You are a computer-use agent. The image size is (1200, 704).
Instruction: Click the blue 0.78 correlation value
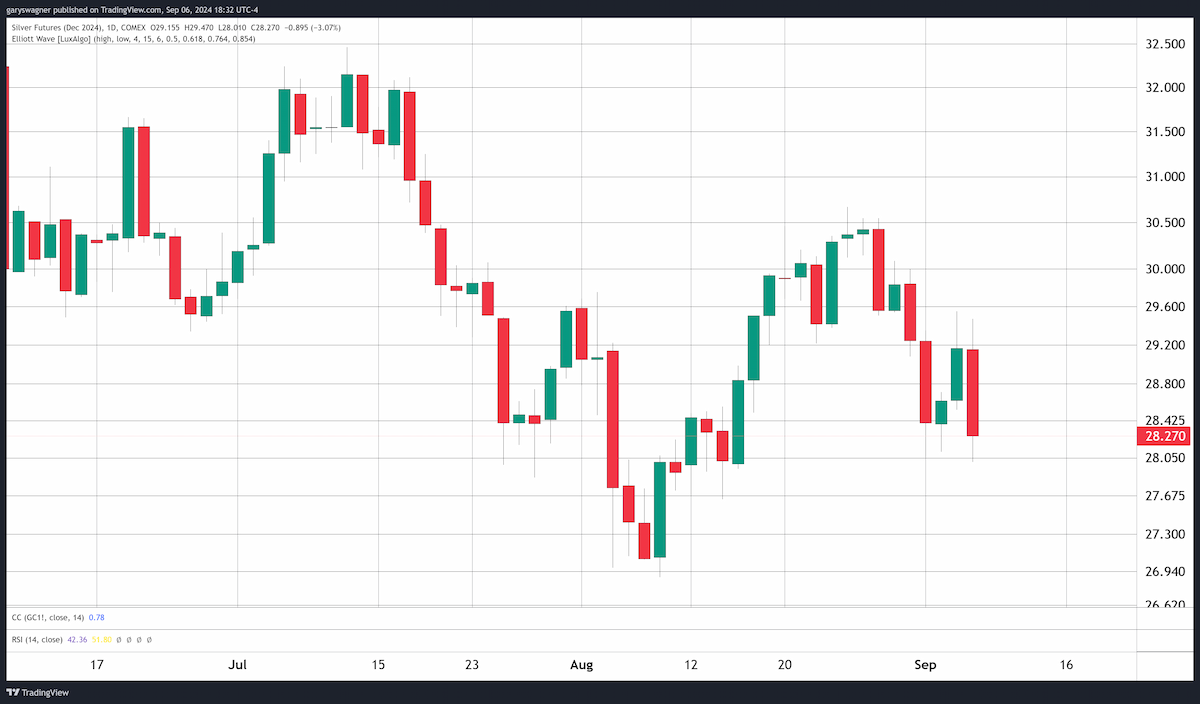click(x=97, y=617)
